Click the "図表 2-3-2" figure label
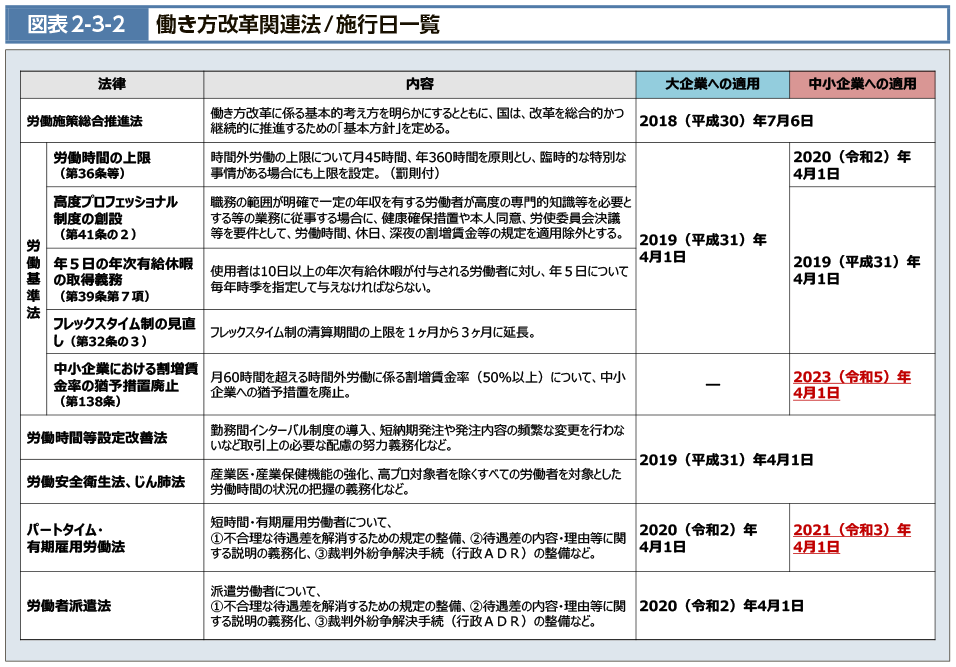 [76, 25]
